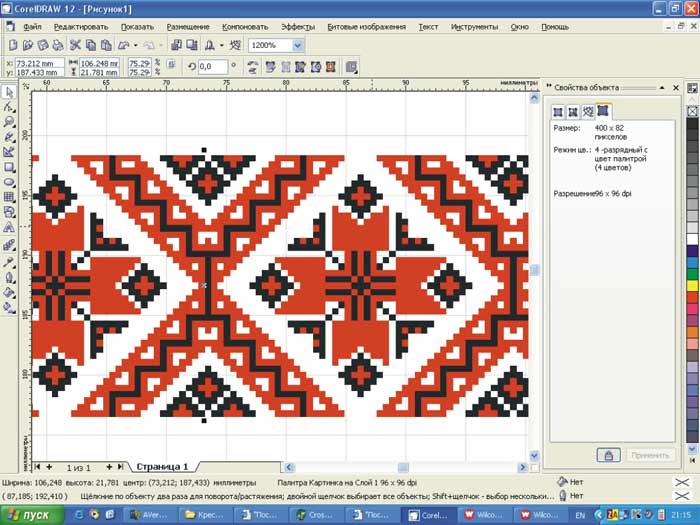Click the Undo arrow icon
This screenshot has height=525, width=700.
click(x=124, y=45)
